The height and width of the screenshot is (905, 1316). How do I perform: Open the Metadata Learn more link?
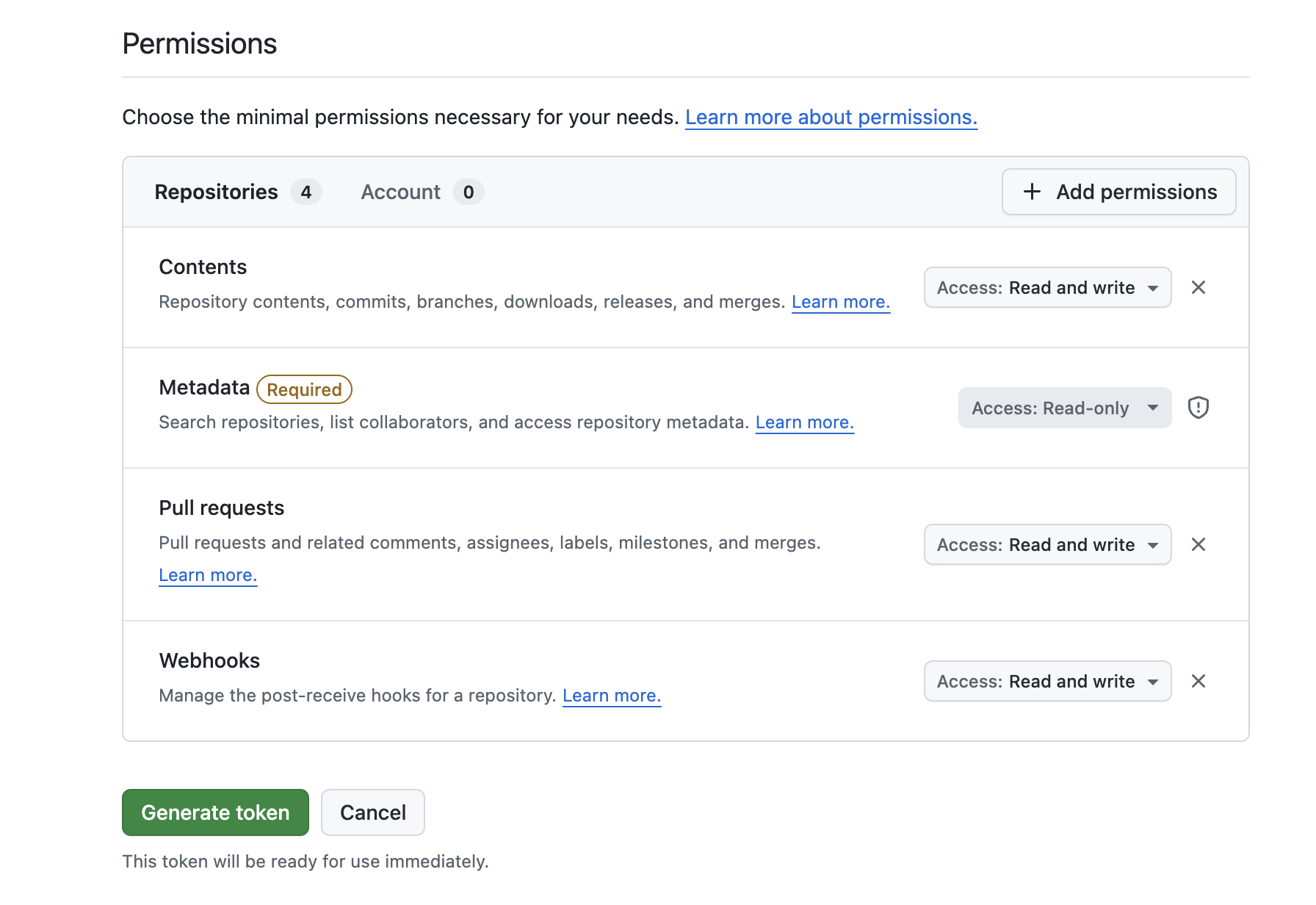804,422
